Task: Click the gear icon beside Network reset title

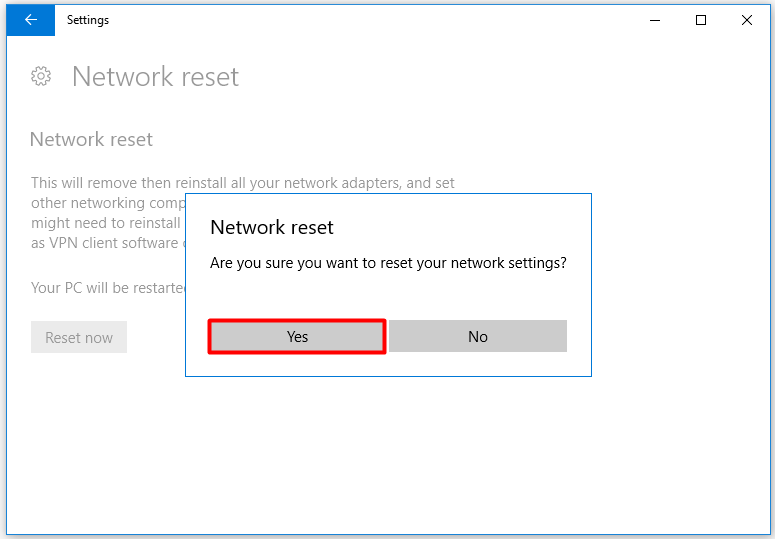Action: click(x=41, y=77)
